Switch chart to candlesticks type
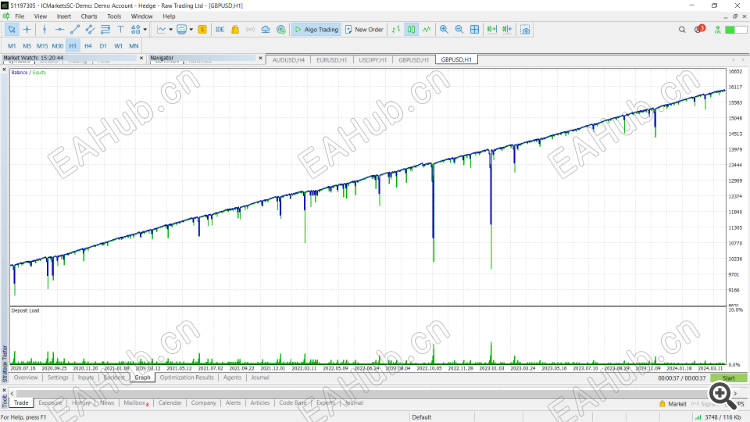The height and width of the screenshot is (422, 750). coord(411,30)
